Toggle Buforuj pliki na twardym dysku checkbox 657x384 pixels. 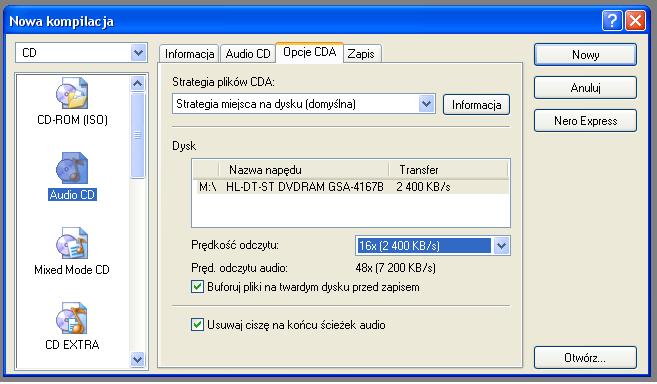point(197,287)
